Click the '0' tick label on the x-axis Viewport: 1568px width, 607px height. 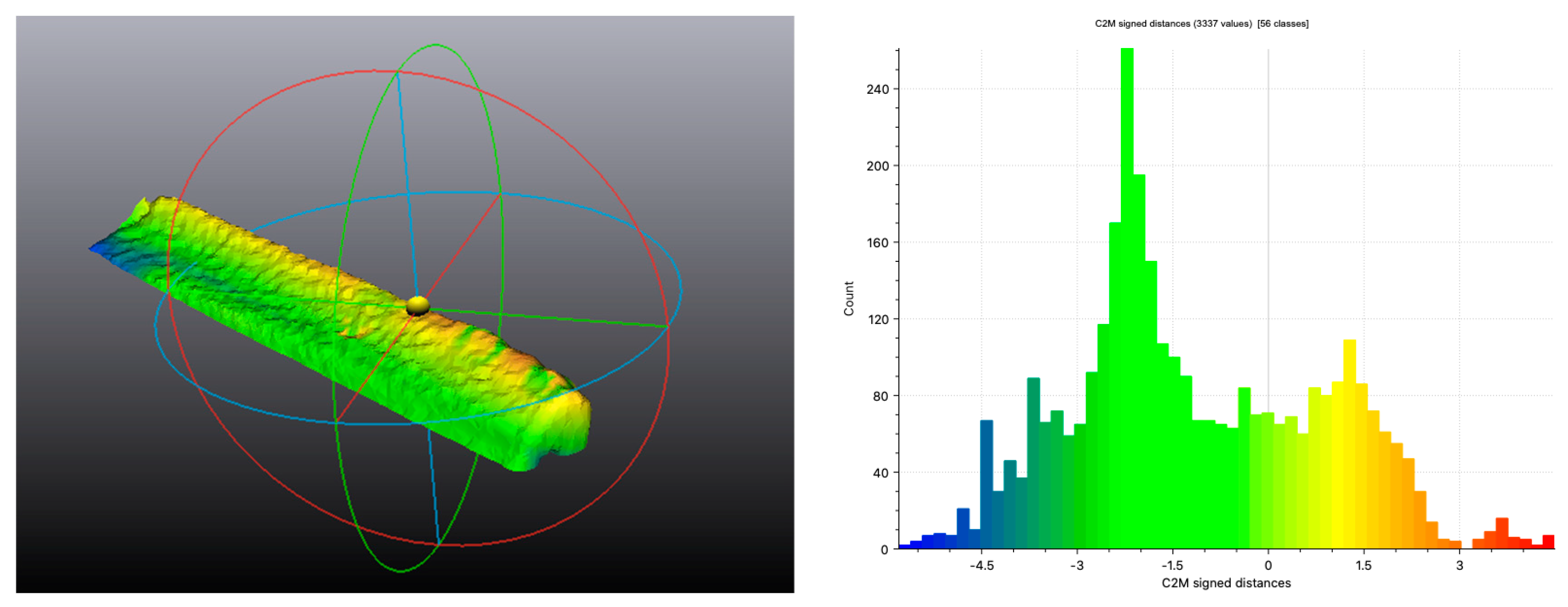(x=1268, y=566)
